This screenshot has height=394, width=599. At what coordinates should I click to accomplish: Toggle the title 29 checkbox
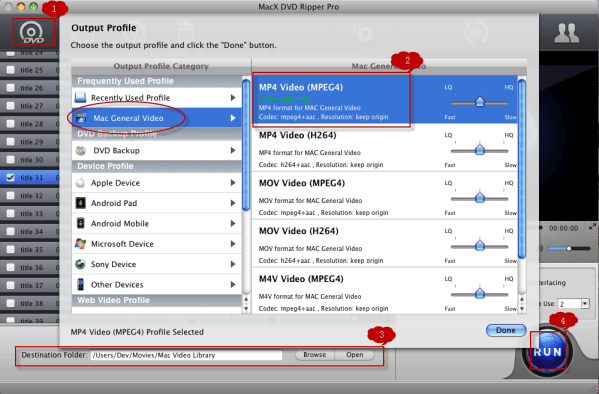coord(11,142)
